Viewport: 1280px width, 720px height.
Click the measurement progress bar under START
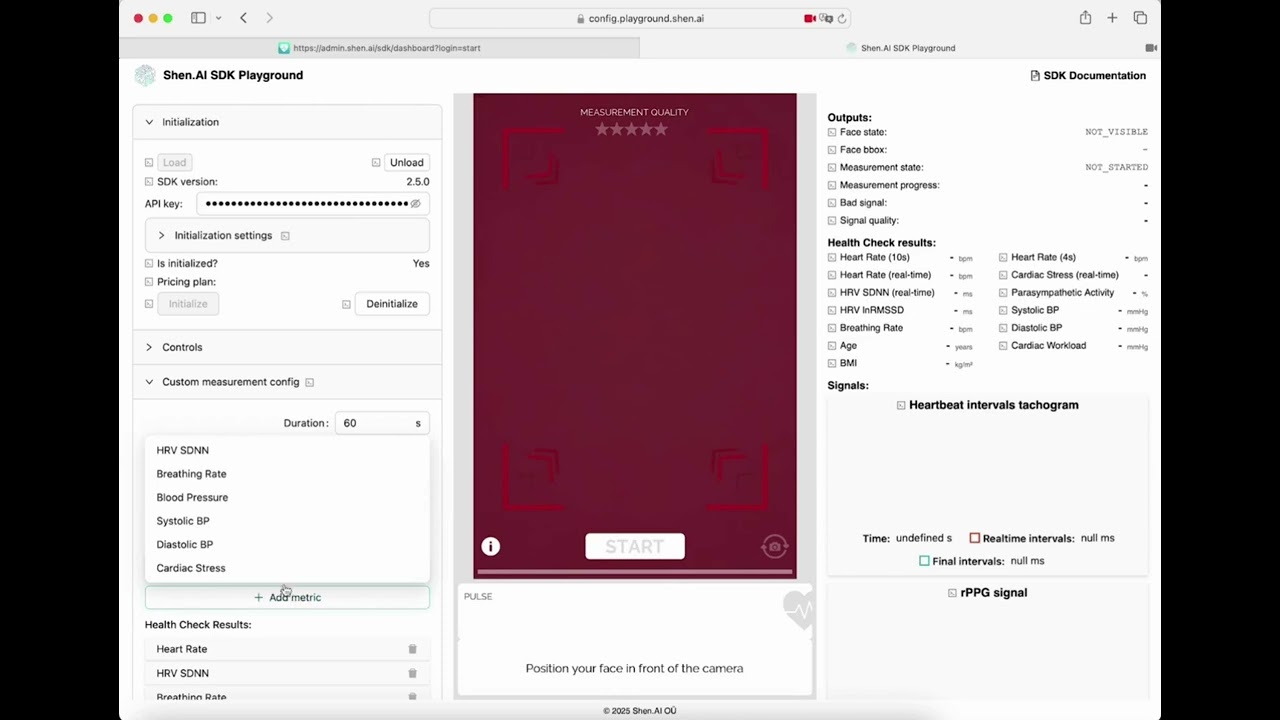pos(635,572)
